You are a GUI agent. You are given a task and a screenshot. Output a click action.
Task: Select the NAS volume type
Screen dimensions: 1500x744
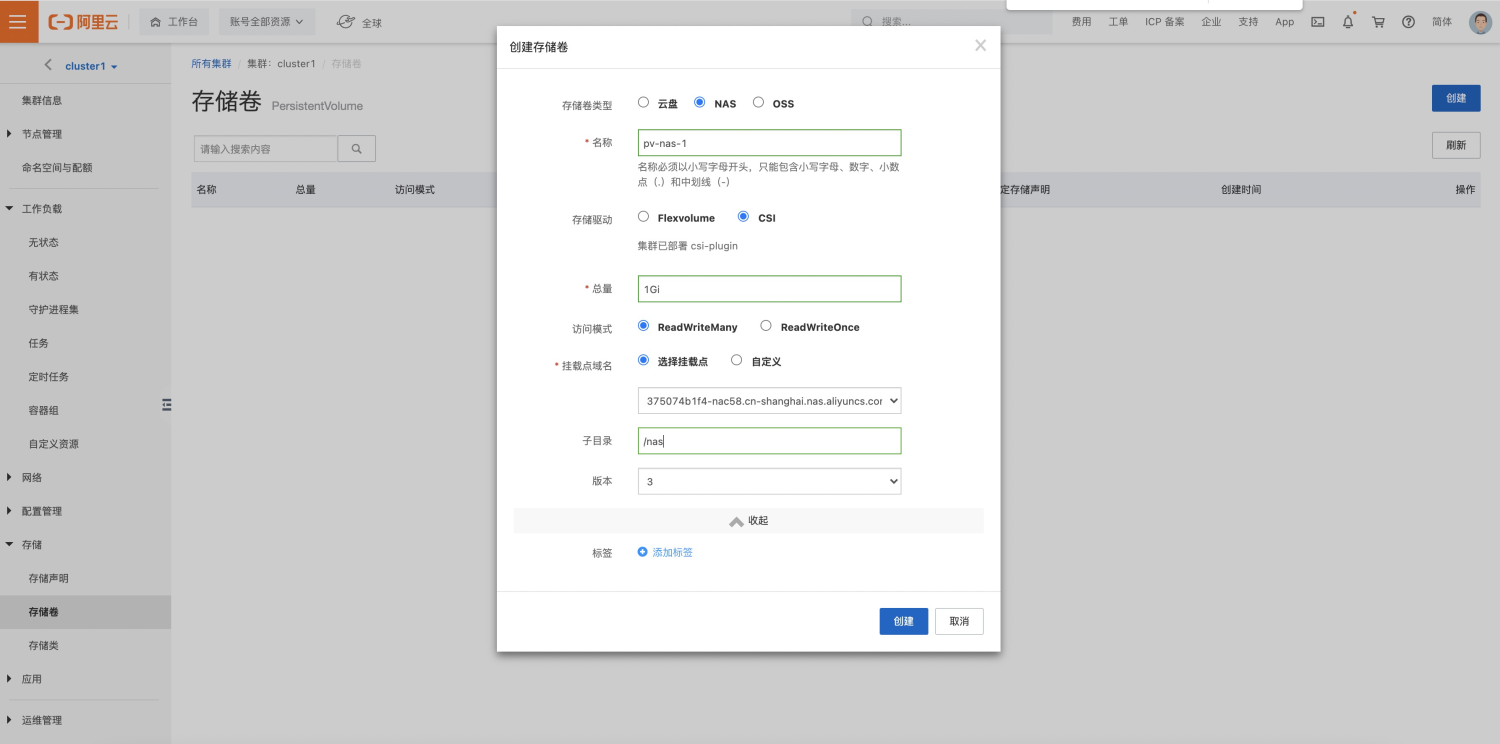click(700, 102)
